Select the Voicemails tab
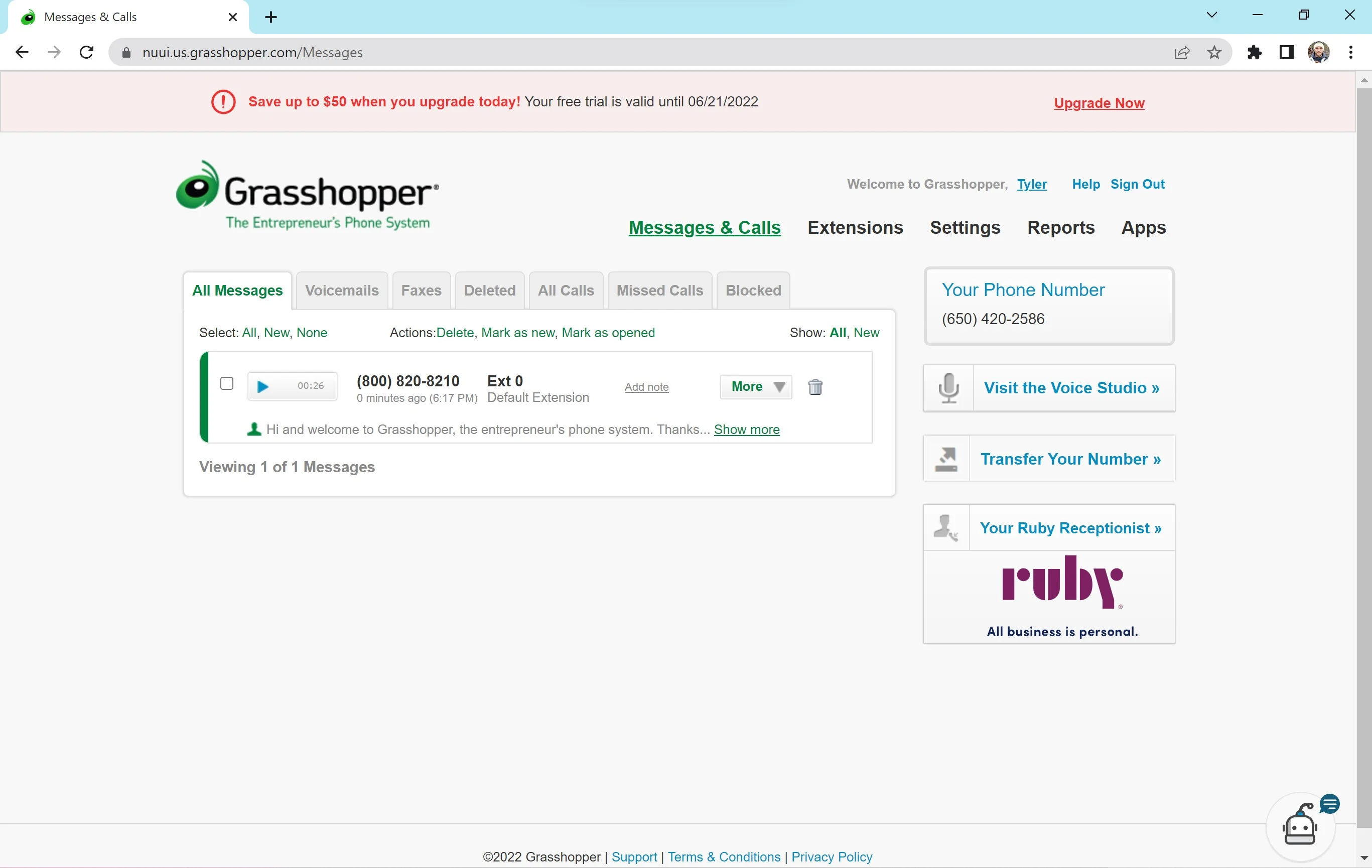This screenshot has width=1372, height=868. [x=342, y=290]
